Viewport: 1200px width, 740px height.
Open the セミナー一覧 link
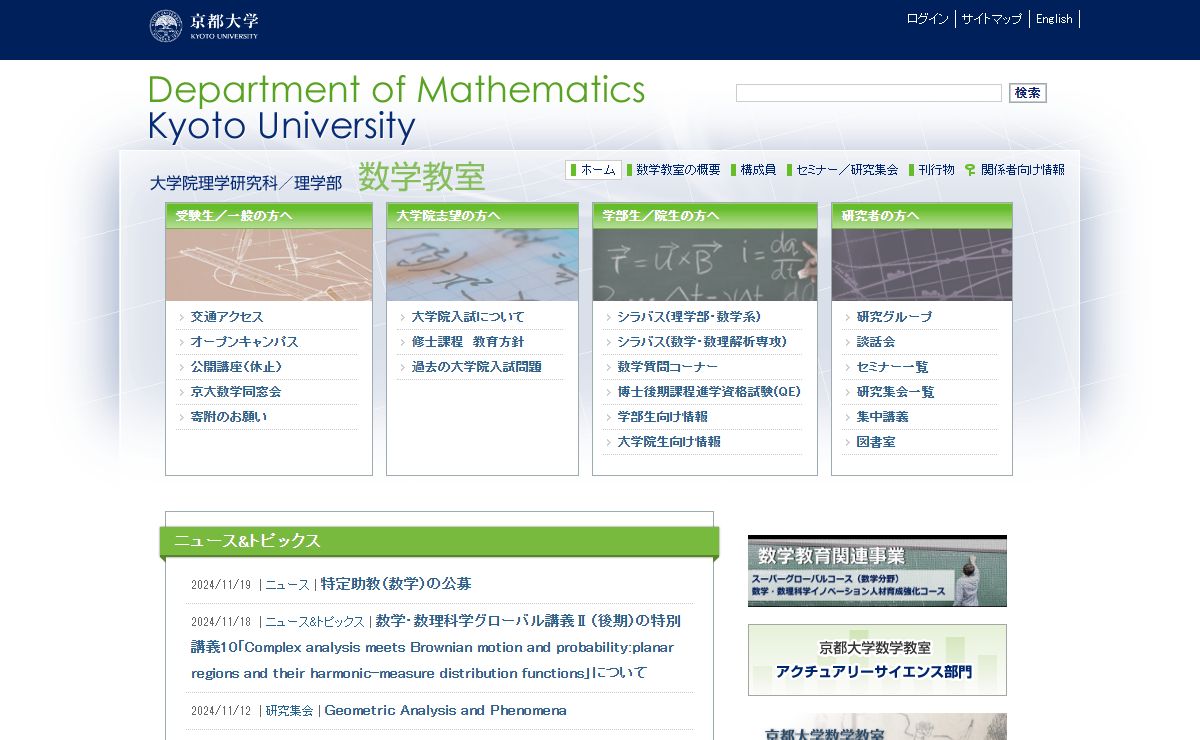[892, 367]
